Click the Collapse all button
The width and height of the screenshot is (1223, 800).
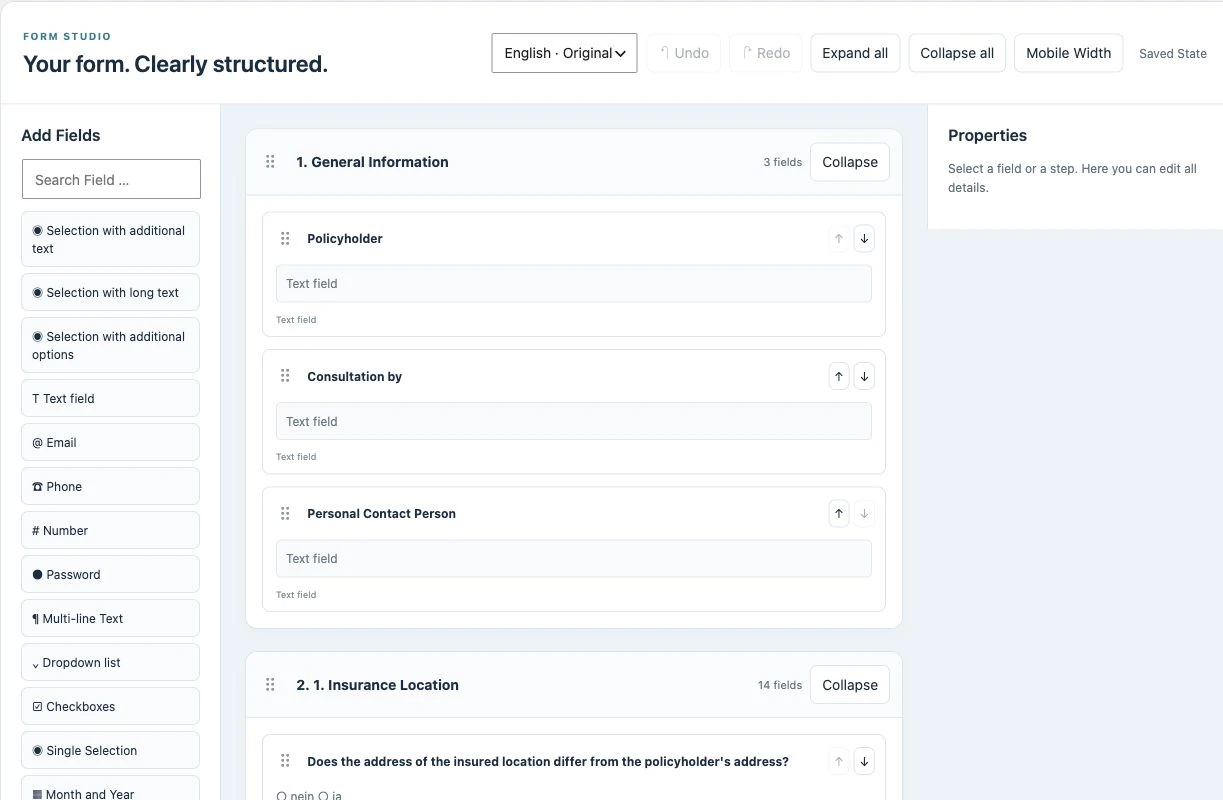[x=957, y=53]
